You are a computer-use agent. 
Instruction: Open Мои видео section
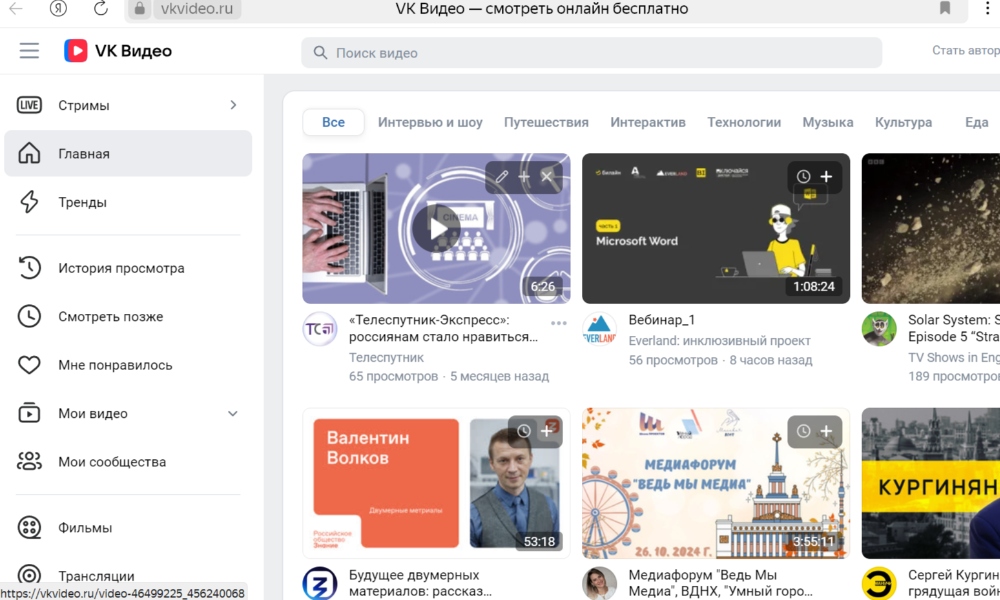click(x=128, y=414)
